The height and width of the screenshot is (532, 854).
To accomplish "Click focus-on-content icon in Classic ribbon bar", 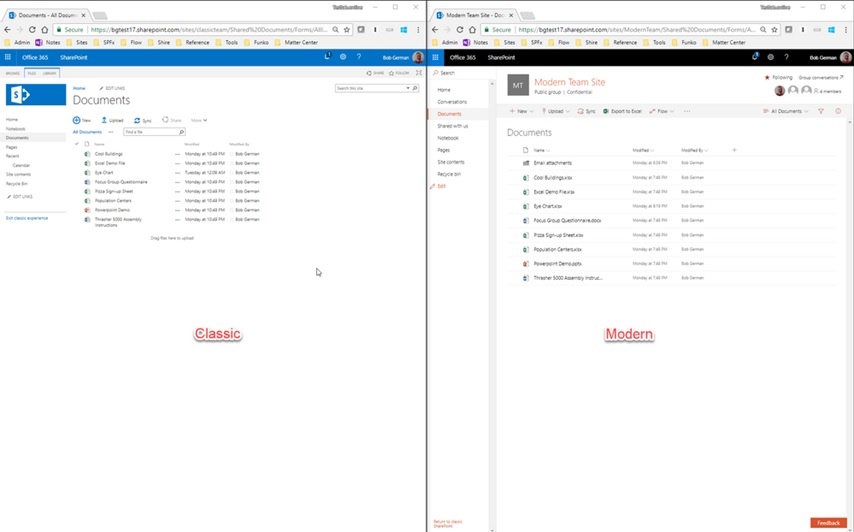I will pos(419,72).
